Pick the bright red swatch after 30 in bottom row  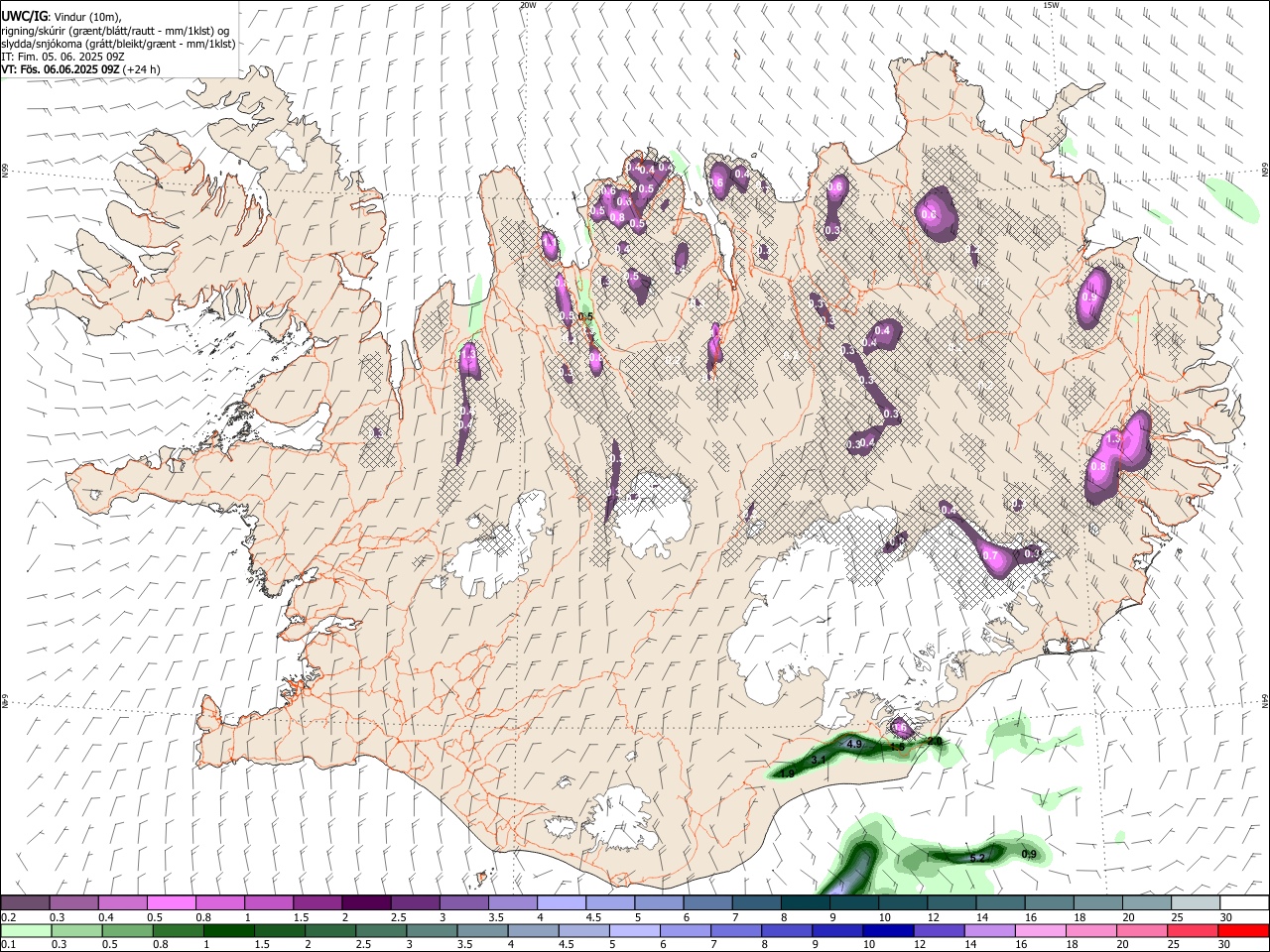pyautogui.click(x=1243, y=931)
